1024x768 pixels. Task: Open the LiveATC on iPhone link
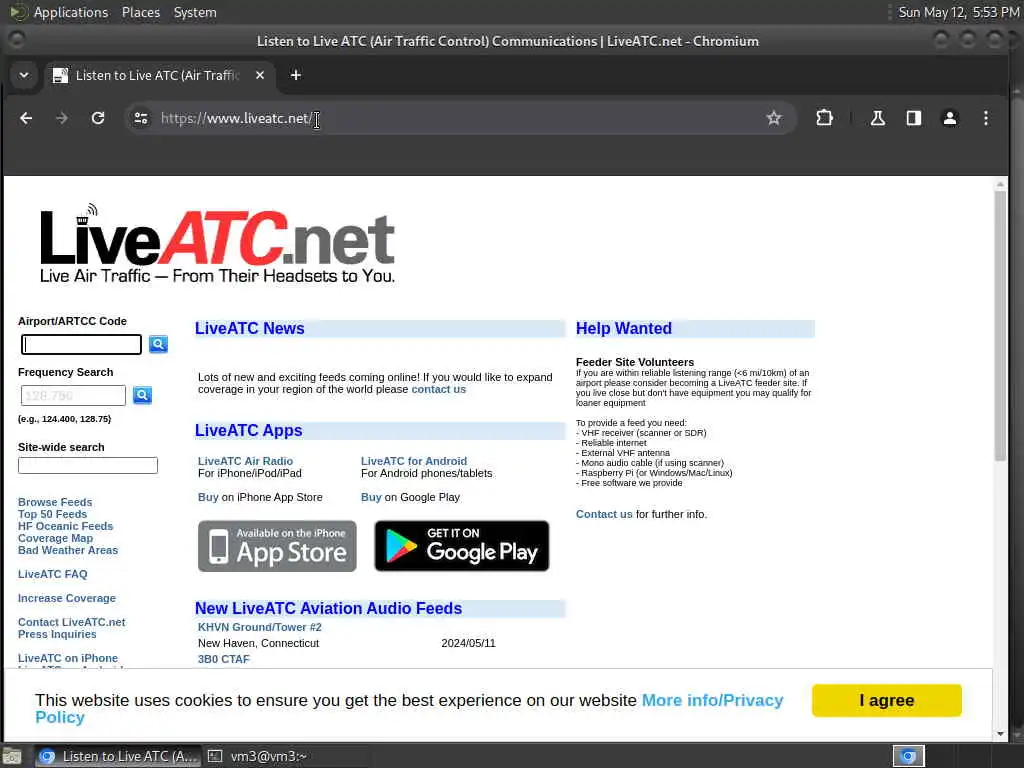point(68,658)
